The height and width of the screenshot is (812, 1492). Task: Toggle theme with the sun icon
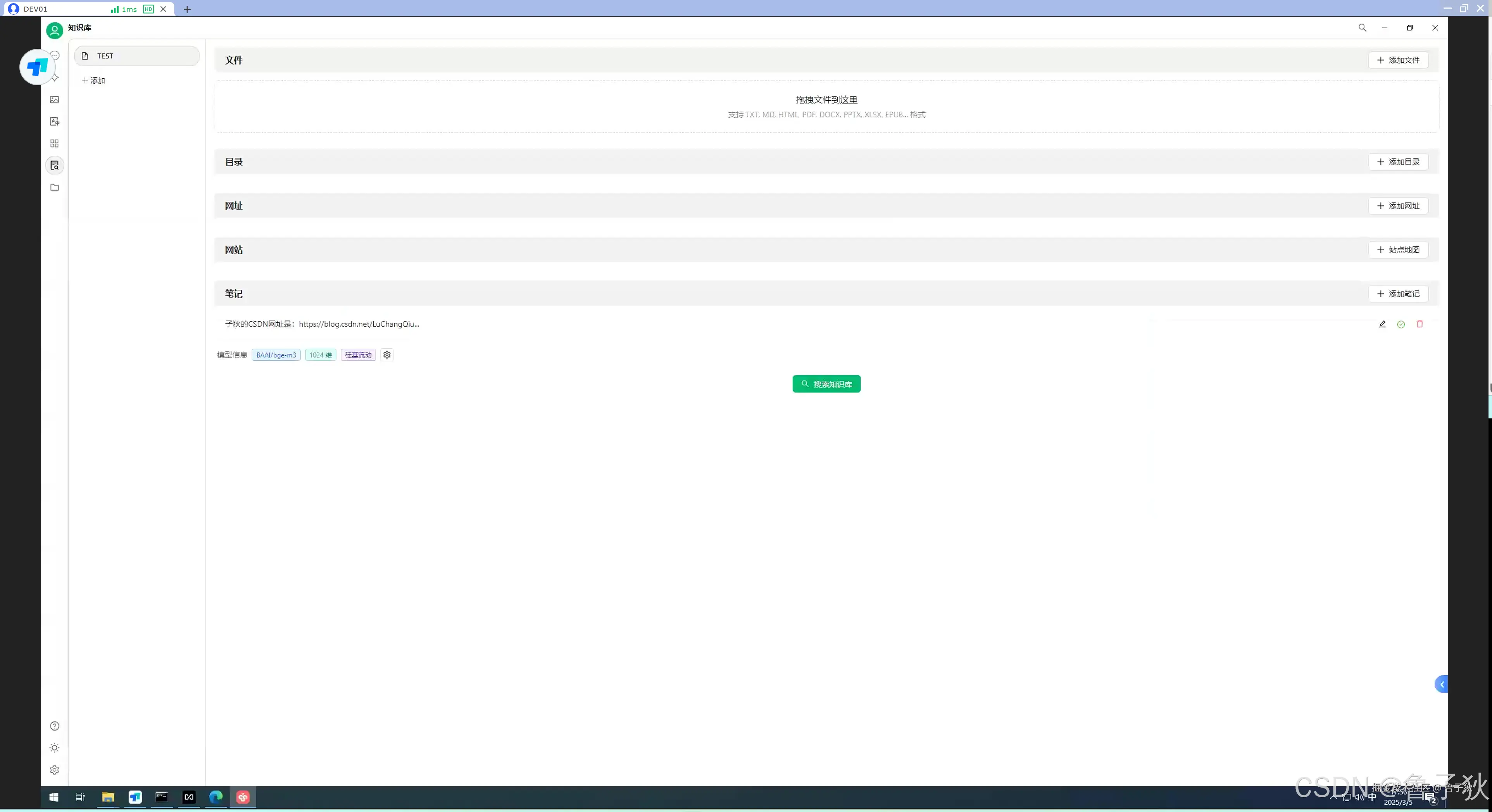pos(54,748)
